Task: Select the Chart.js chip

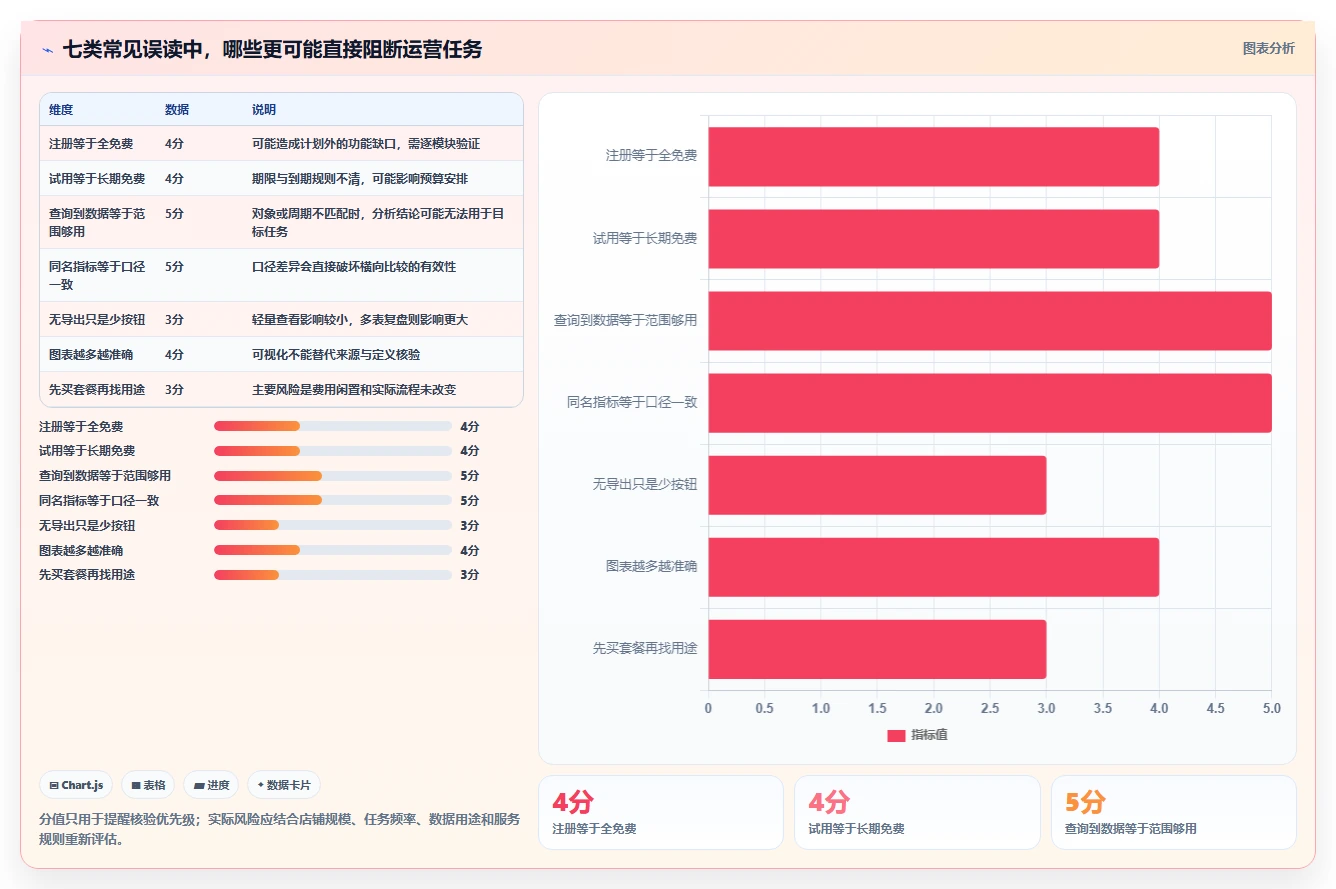Action: click(x=76, y=785)
